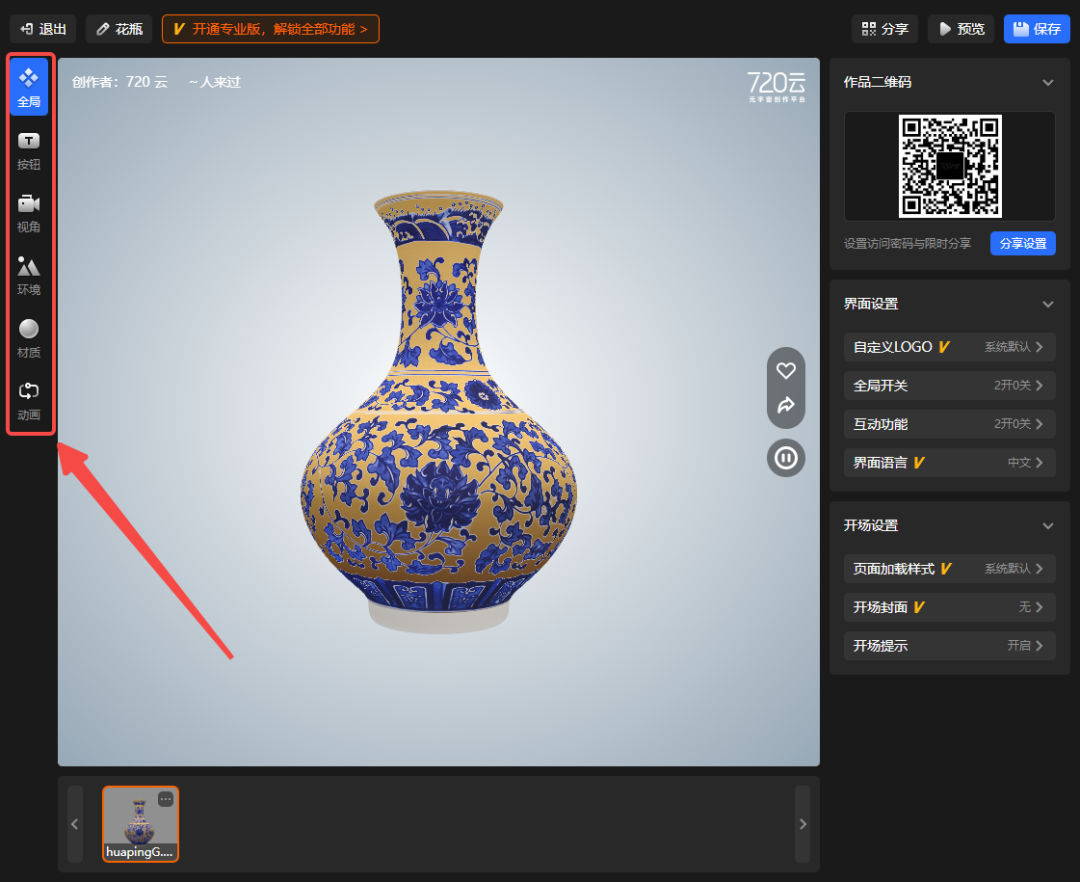Open the 视角 camera view tool
1080x882 pixels.
point(29,213)
